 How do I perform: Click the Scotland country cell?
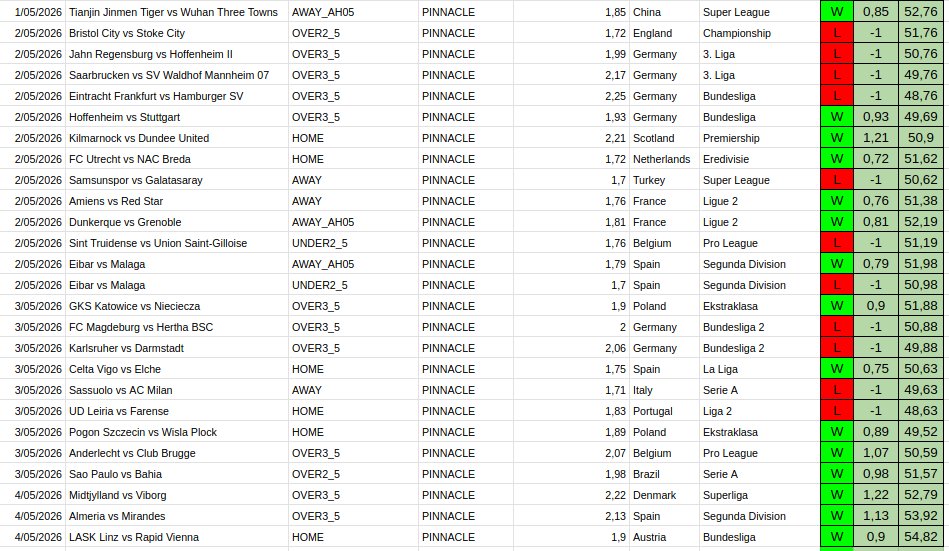664,138
